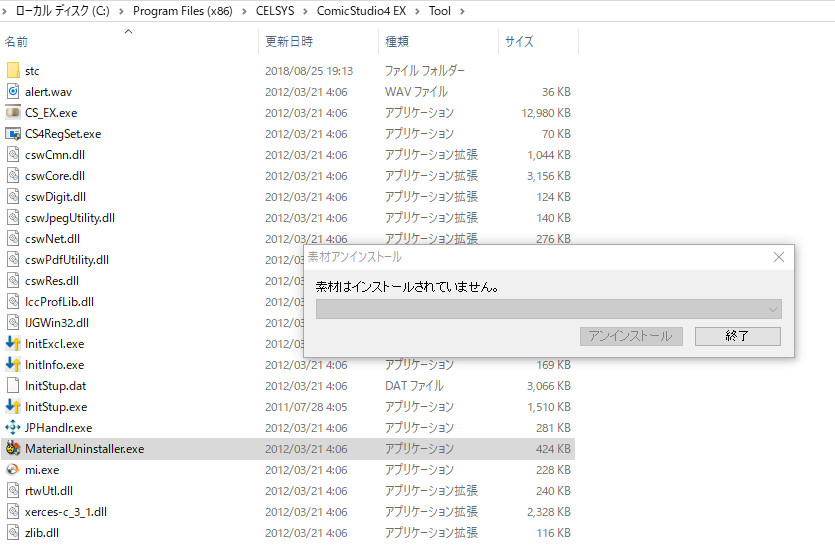This screenshot has height=550, width=835.
Task: Click the stc folder icon
Action: [13, 70]
